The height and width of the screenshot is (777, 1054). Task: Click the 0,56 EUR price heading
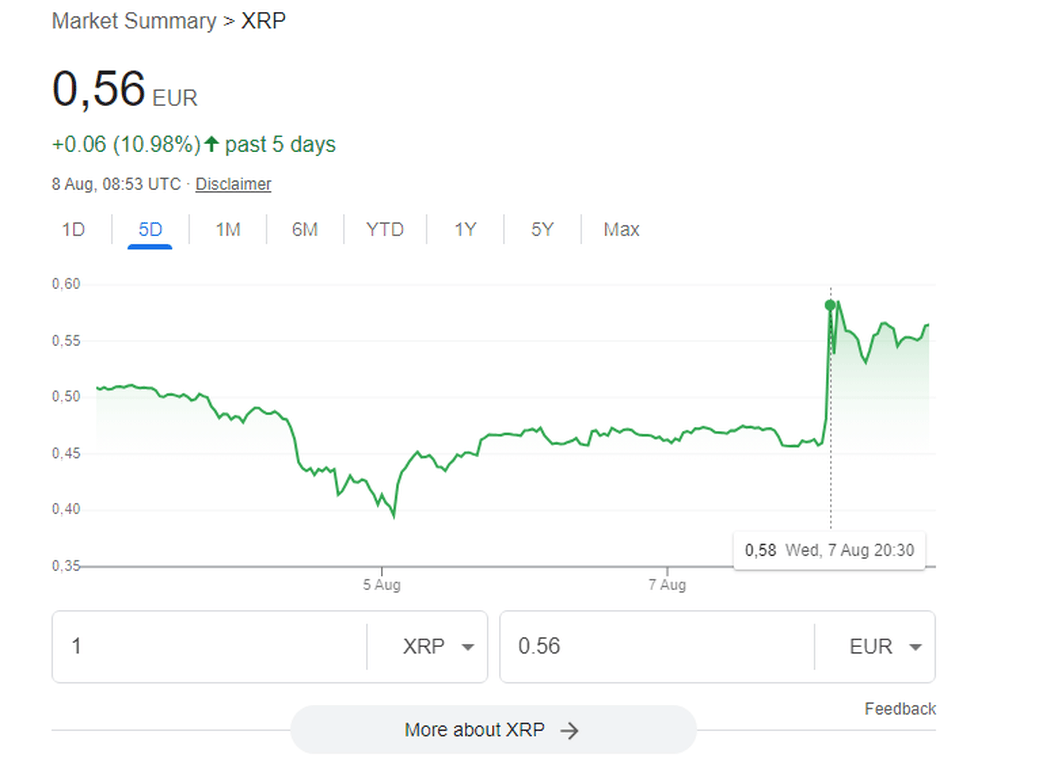coord(125,90)
